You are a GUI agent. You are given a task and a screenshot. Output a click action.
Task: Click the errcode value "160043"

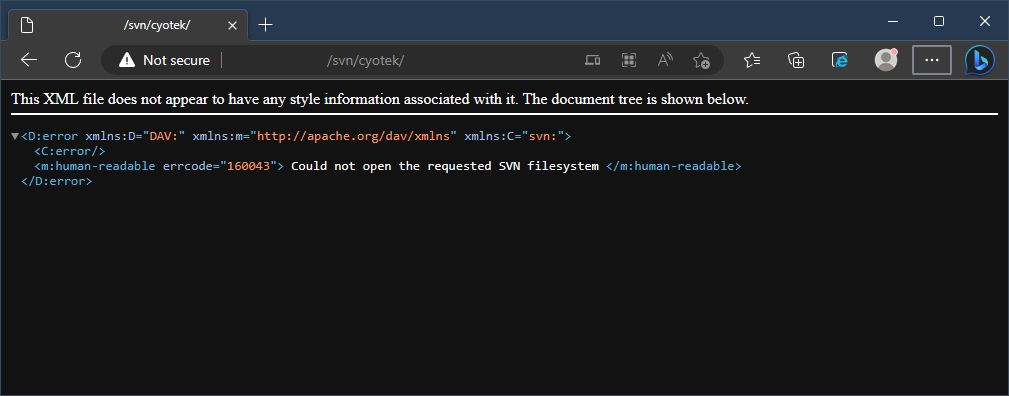(248, 166)
